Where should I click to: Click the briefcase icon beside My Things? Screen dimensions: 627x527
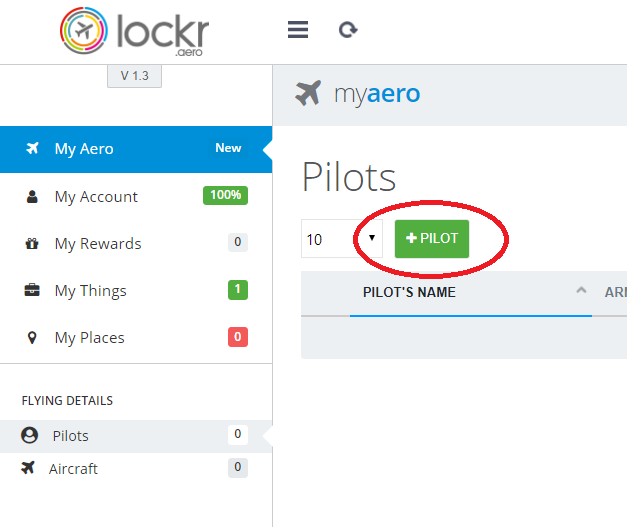click(32, 290)
